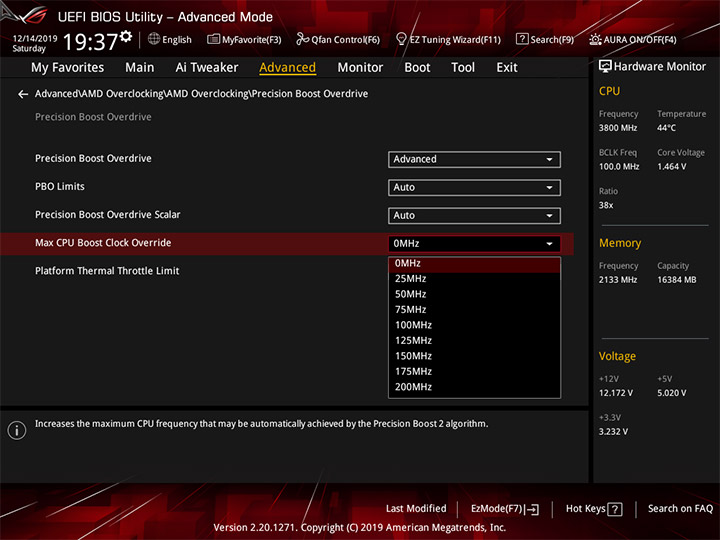Click memory capacity 16384 MB
The image size is (720, 540).
[677, 280]
